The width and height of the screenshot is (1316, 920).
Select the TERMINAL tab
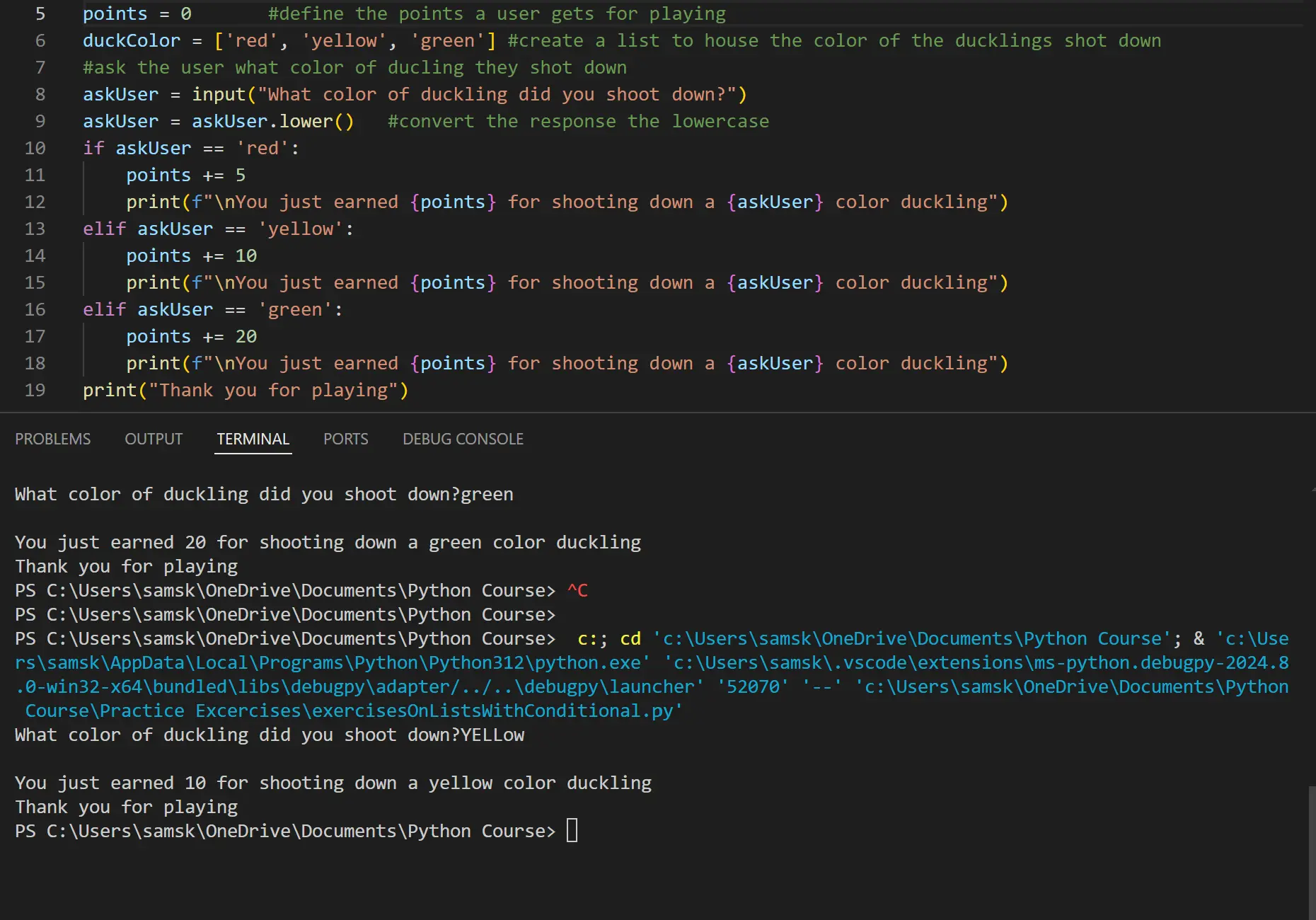point(253,439)
